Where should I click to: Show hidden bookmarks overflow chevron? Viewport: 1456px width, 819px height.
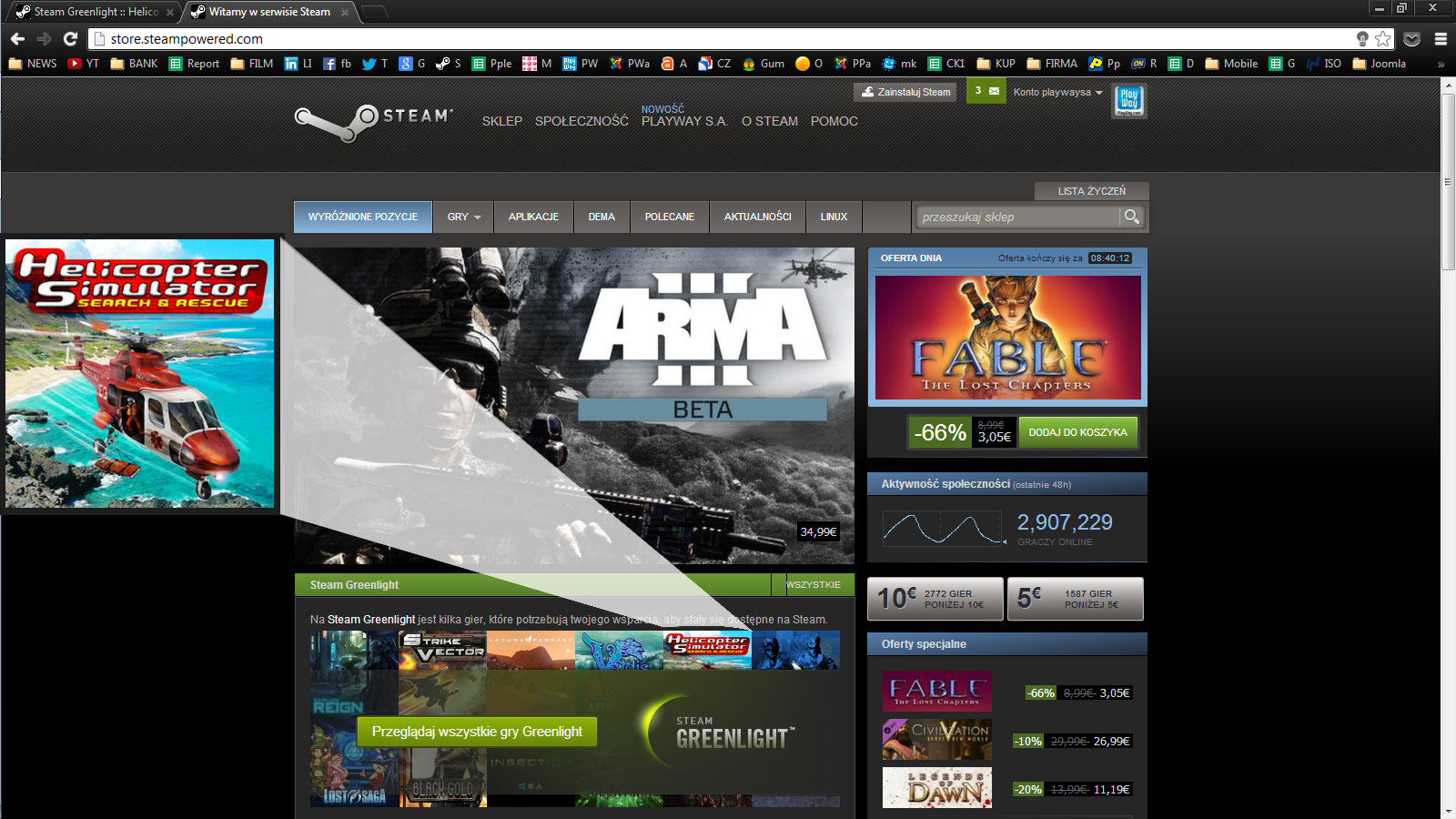pyautogui.click(x=1441, y=64)
